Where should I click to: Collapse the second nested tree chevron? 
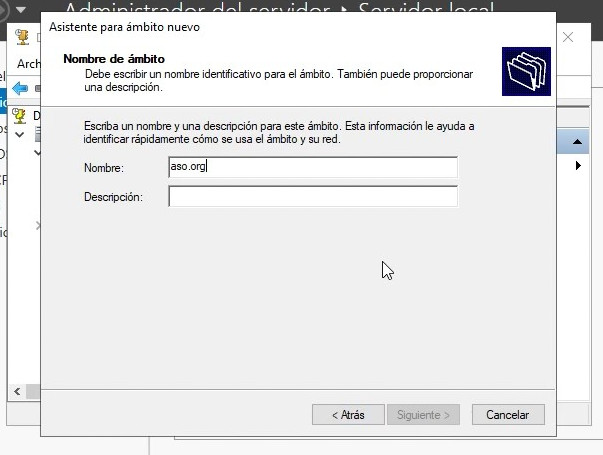(37, 153)
